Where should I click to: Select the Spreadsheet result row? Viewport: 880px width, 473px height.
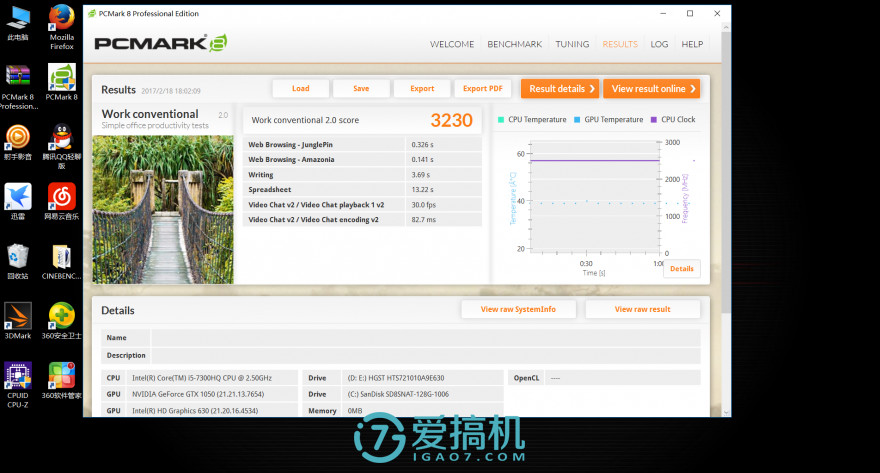pos(363,190)
